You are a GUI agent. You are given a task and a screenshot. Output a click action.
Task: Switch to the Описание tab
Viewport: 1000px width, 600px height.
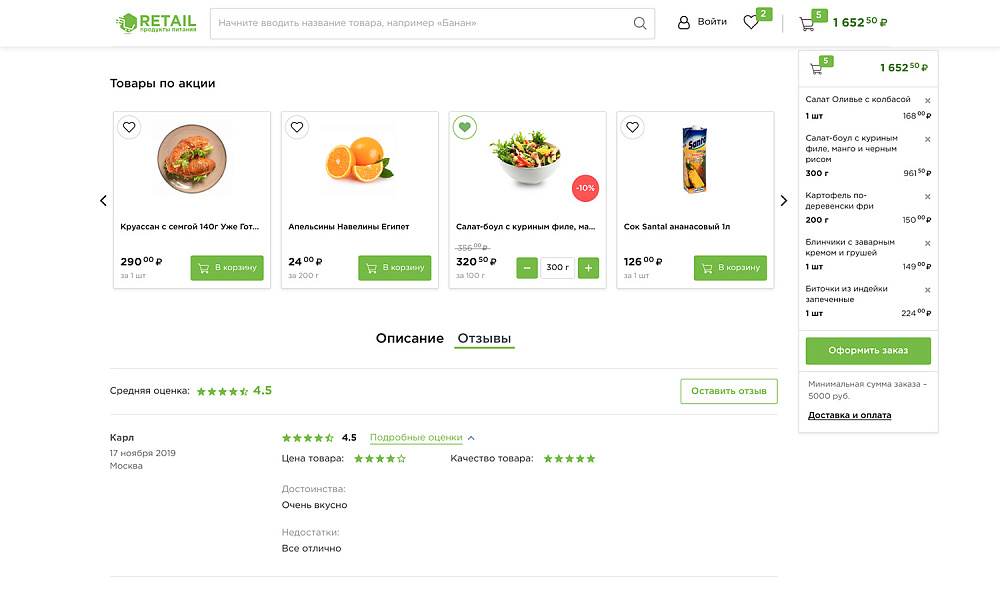(x=409, y=338)
